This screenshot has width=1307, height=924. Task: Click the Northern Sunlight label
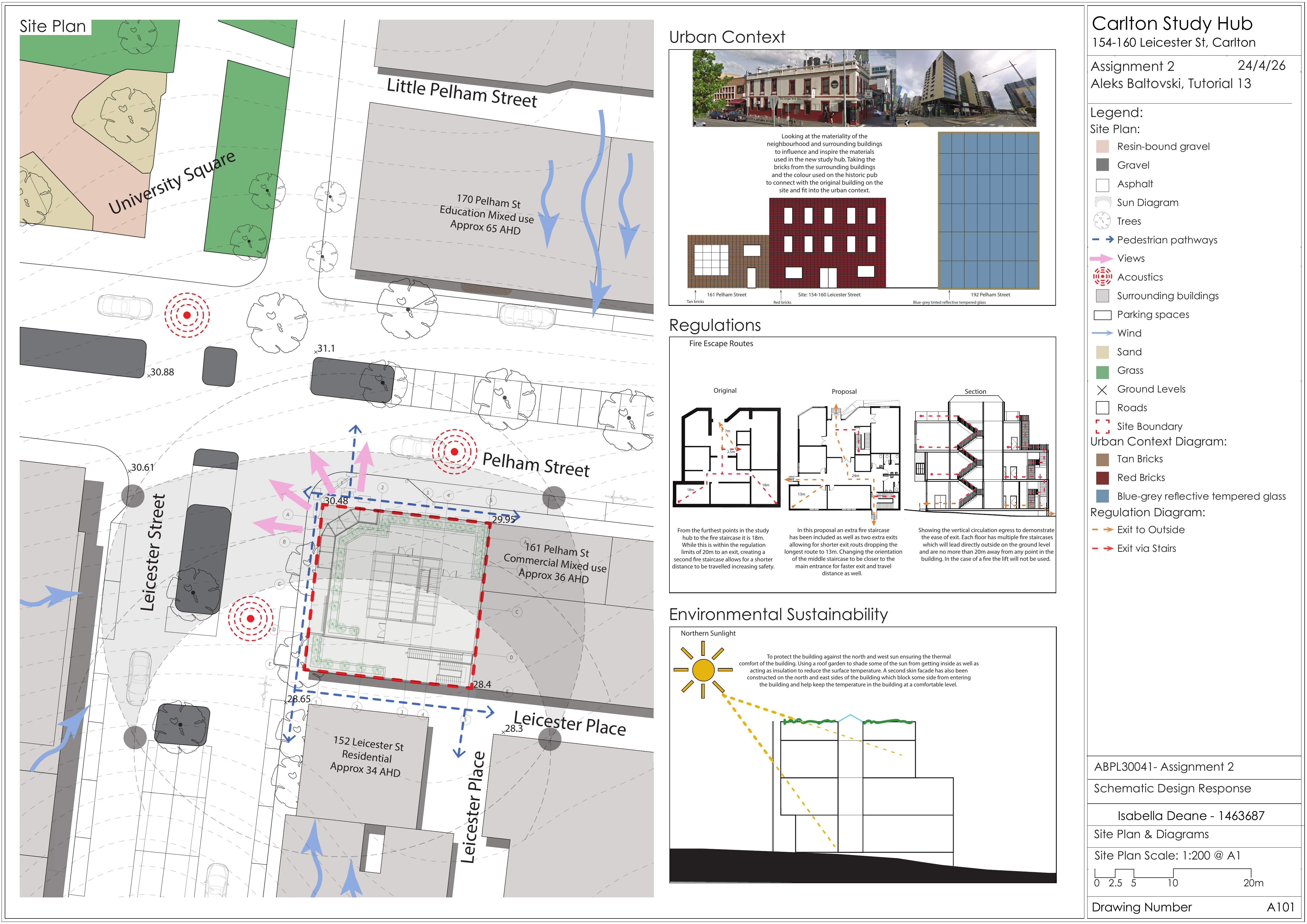(708, 633)
